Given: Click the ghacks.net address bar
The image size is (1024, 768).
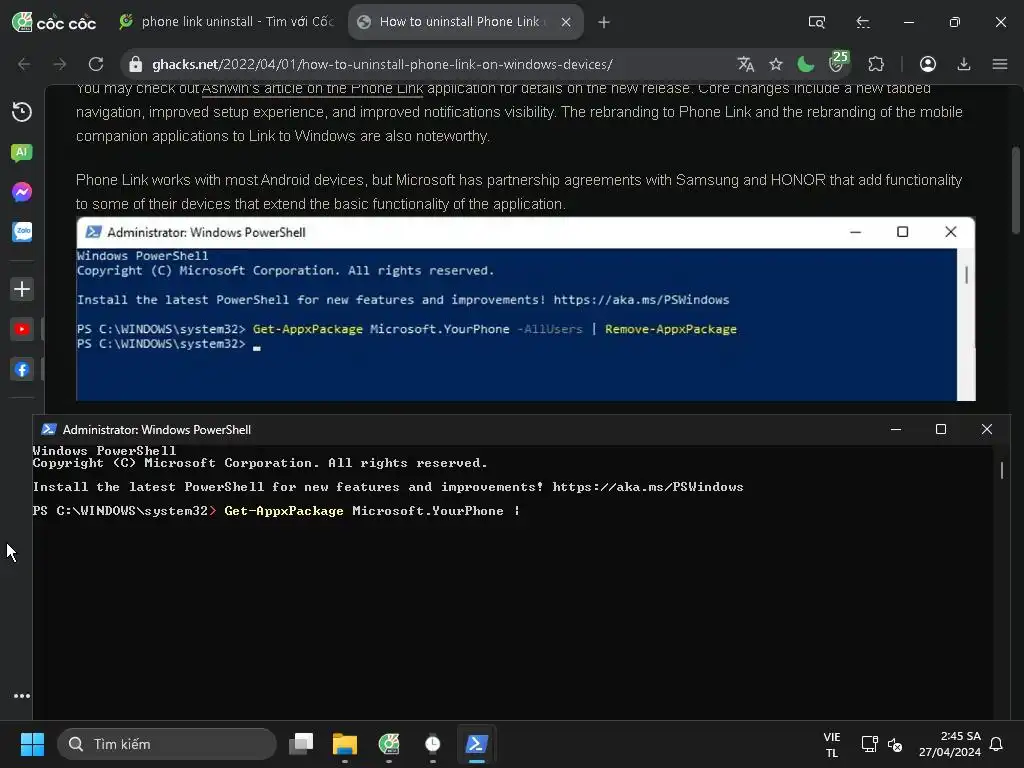Looking at the screenshot, I should point(382,64).
